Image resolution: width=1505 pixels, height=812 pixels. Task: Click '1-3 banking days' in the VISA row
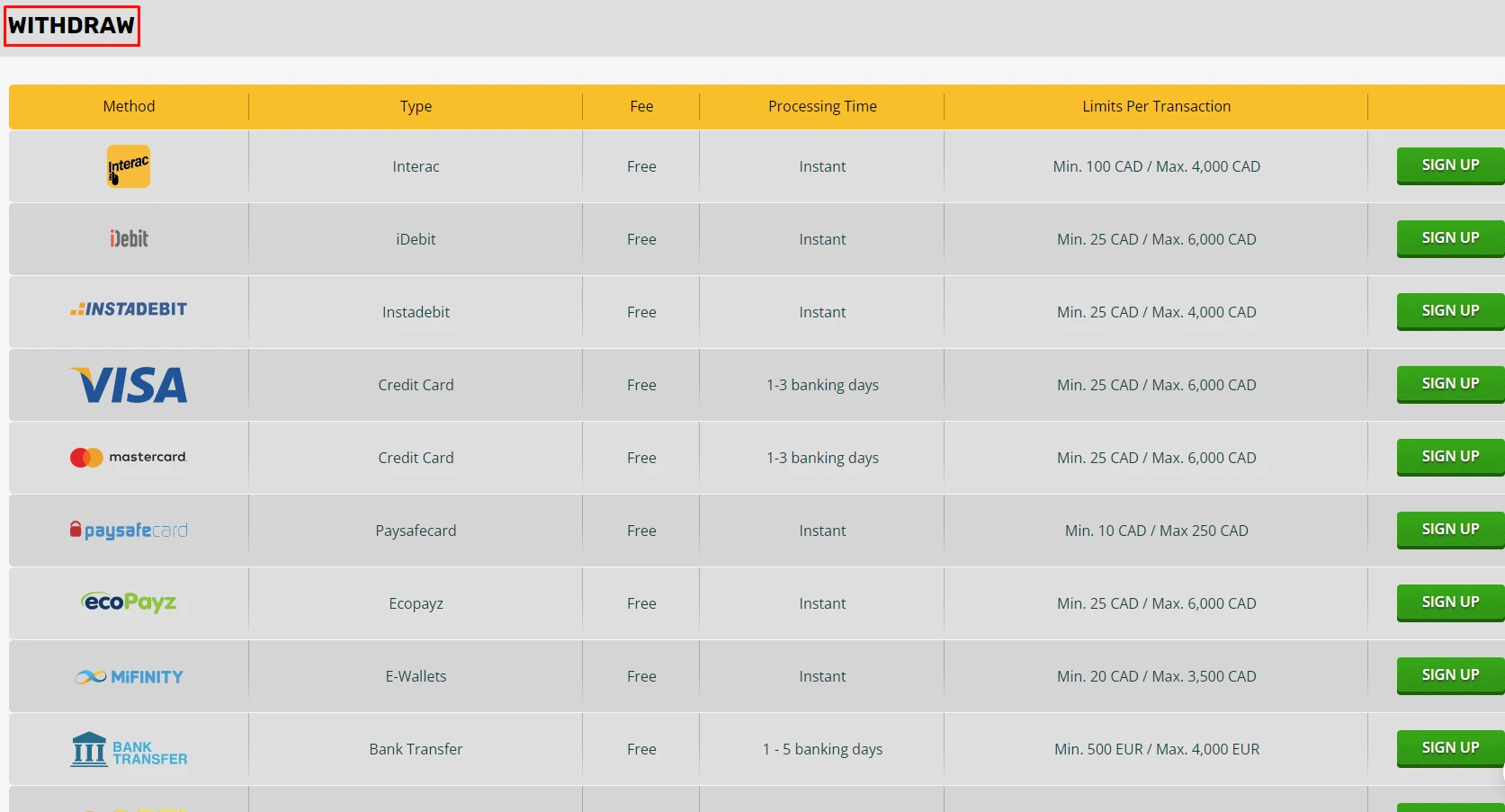[x=822, y=385]
